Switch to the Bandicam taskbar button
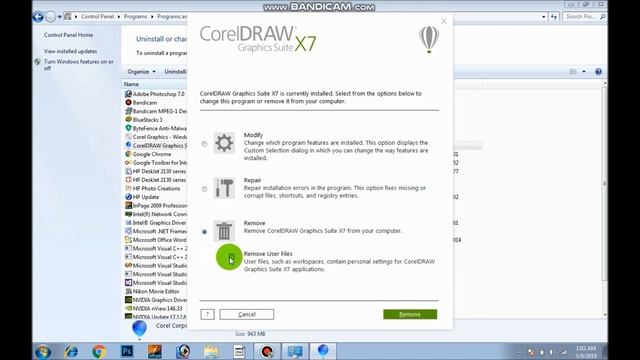This screenshot has width=640, height=360. (267, 351)
